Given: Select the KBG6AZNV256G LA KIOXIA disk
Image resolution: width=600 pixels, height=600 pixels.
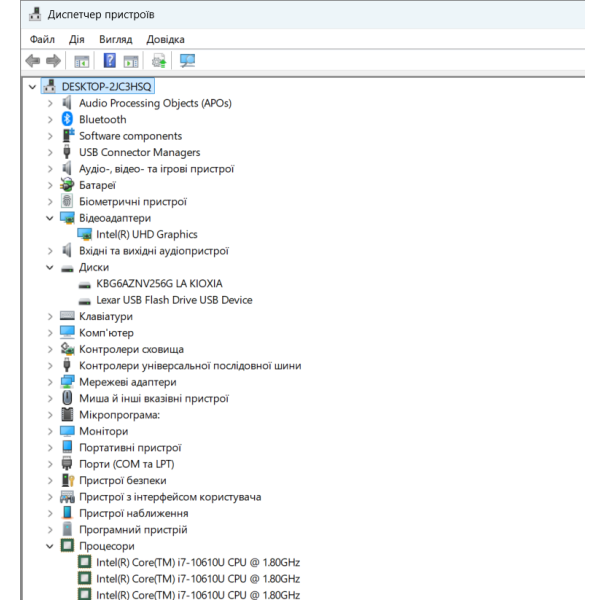Looking at the screenshot, I should click(159, 284).
